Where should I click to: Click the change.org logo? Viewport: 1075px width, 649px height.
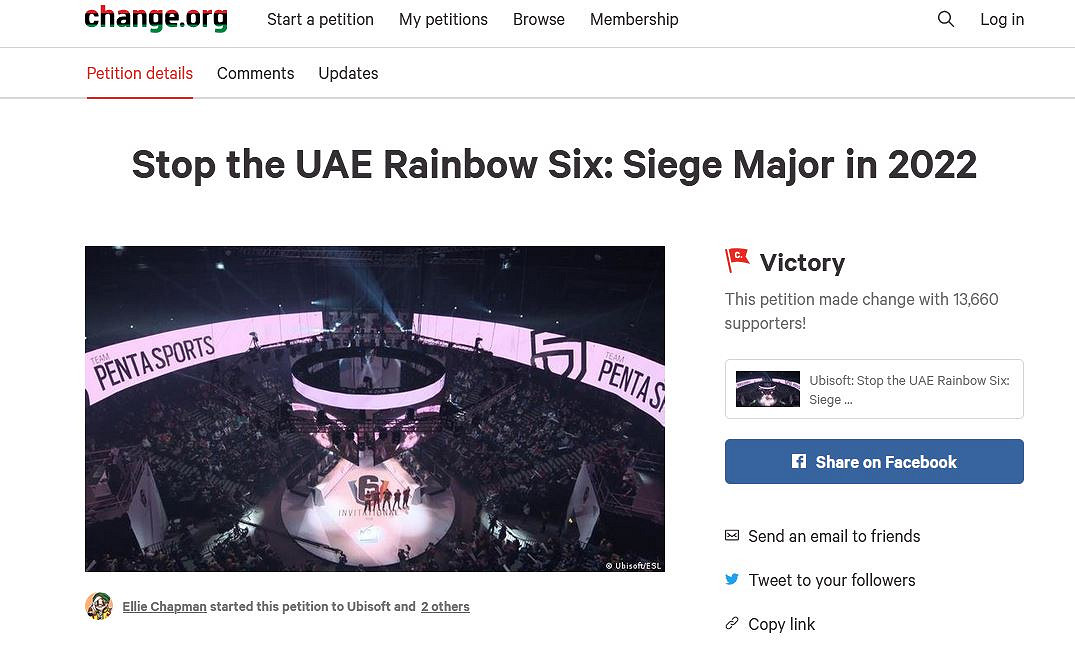click(155, 19)
